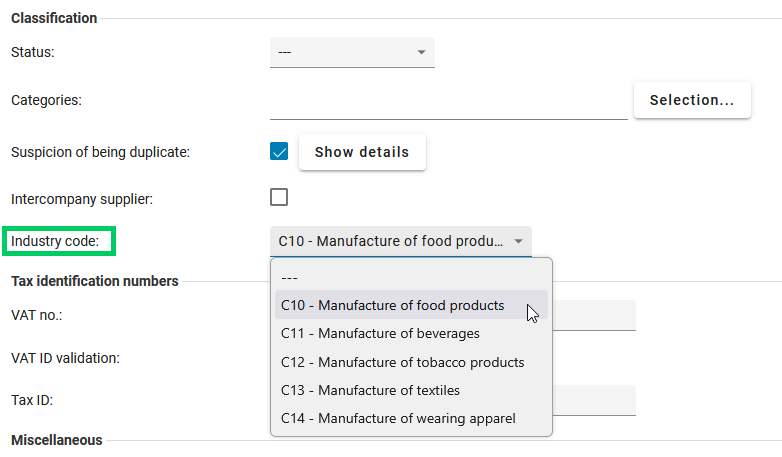This screenshot has width=782, height=457.
Task: Click the Show details button
Action: (x=361, y=152)
